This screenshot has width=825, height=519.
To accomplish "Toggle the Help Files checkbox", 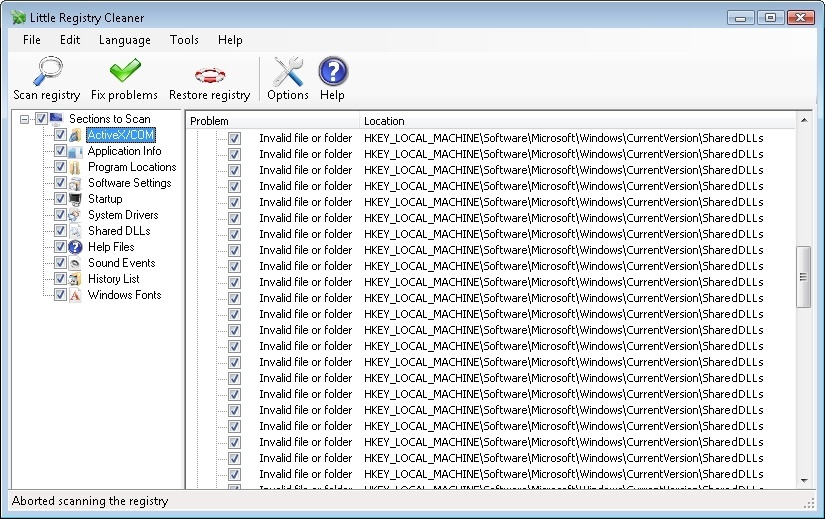I will (x=60, y=247).
